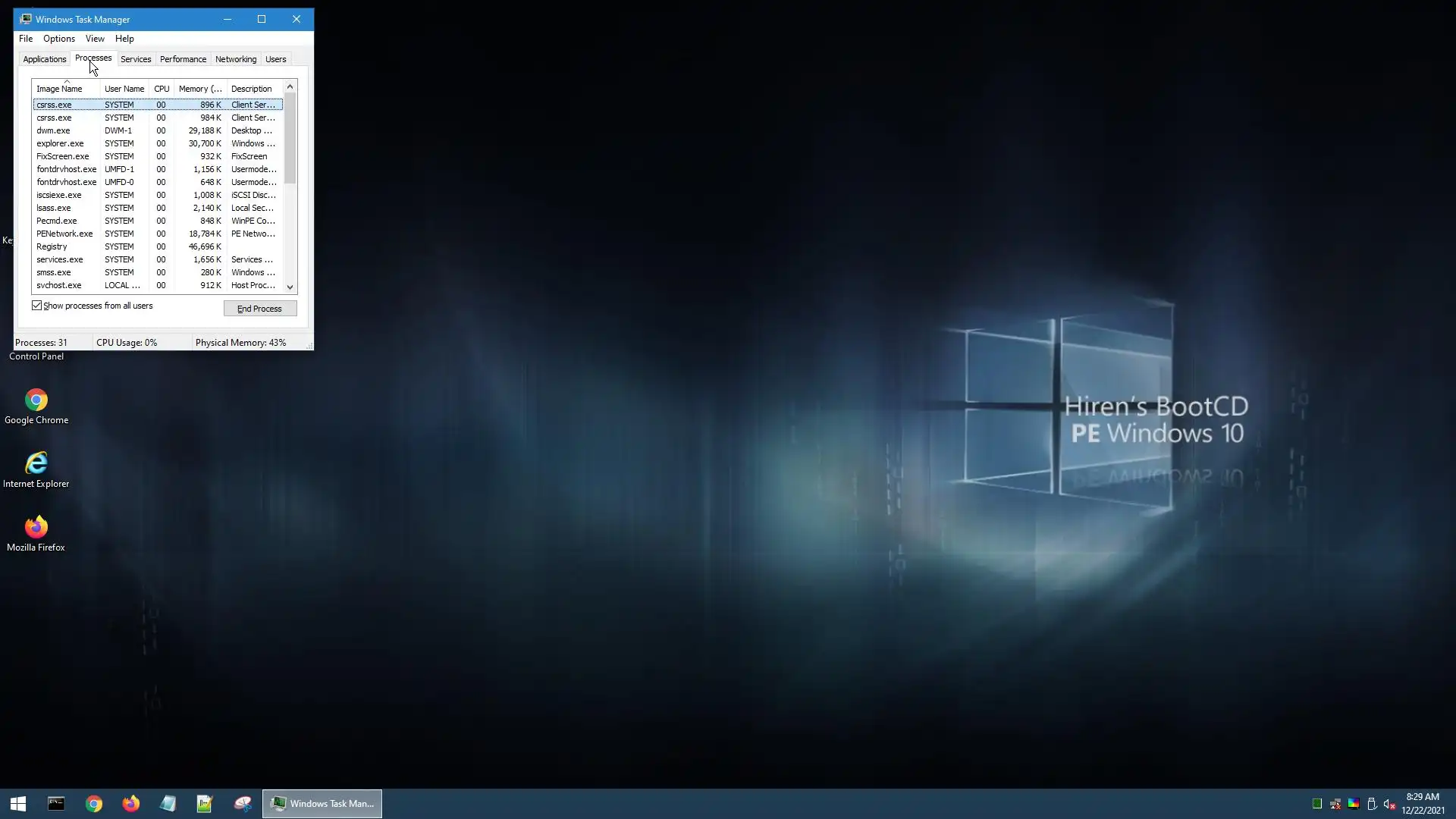Sort processes by Image Name column
The height and width of the screenshot is (819, 1456).
click(59, 89)
